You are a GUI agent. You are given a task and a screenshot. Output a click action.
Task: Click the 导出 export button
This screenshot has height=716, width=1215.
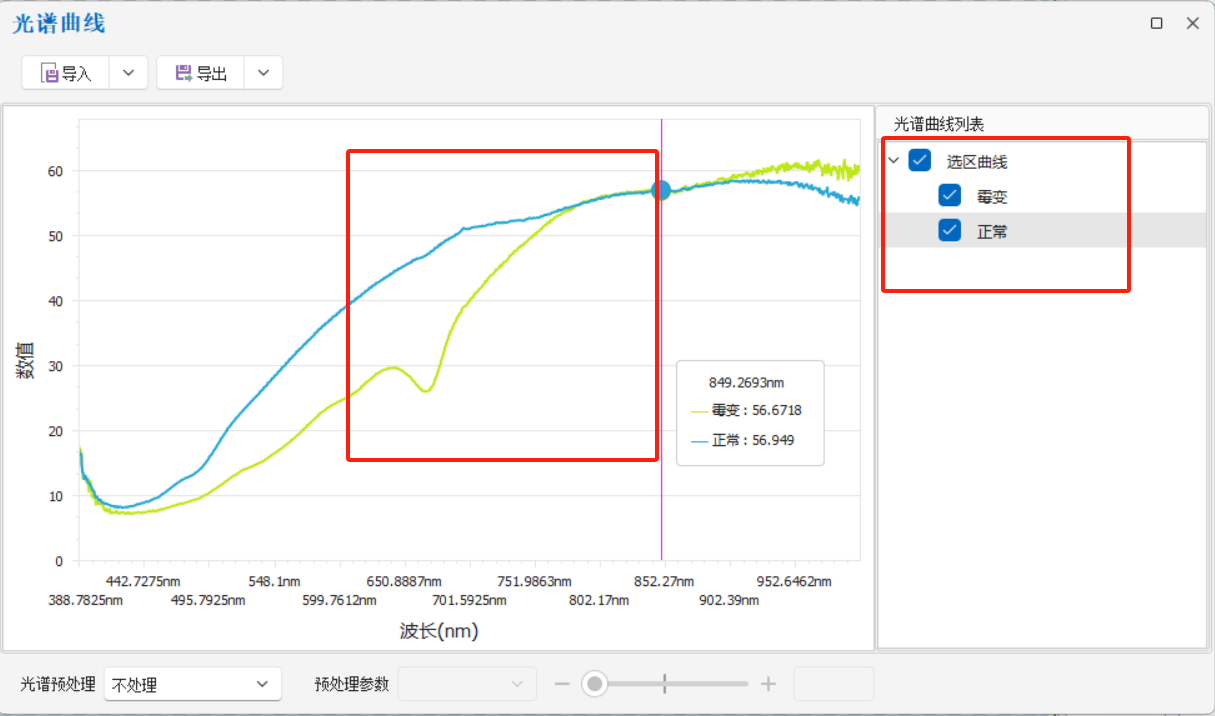tap(201, 73)
